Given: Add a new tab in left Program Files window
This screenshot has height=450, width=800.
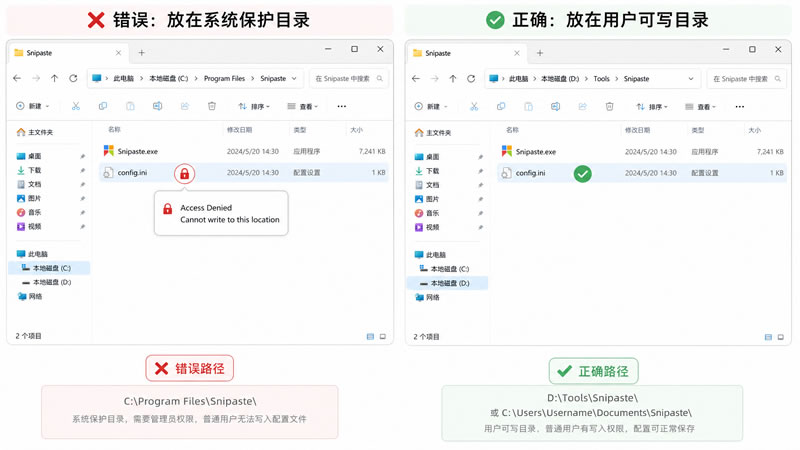Looking at the screenshot, I should tap(141, 53).
